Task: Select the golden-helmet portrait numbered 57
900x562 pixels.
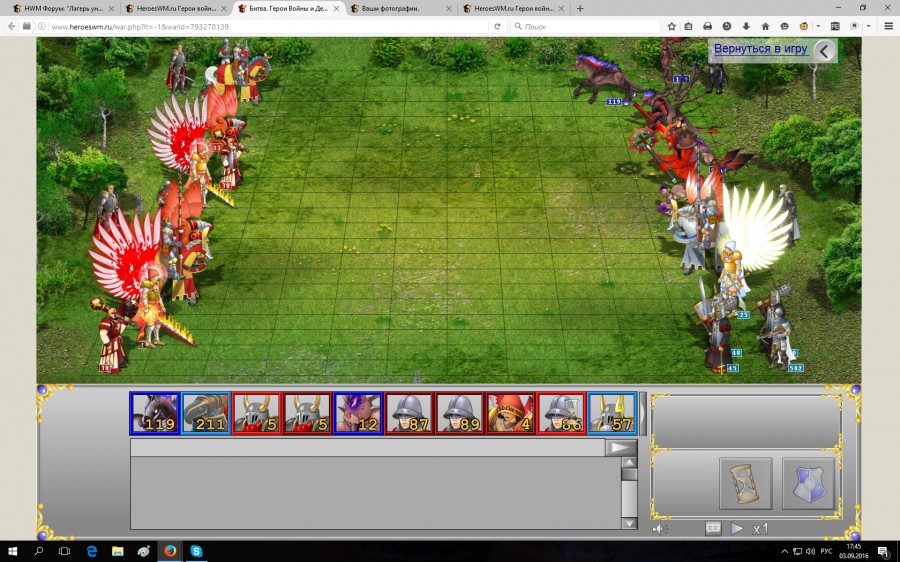Action: (612, 413)
